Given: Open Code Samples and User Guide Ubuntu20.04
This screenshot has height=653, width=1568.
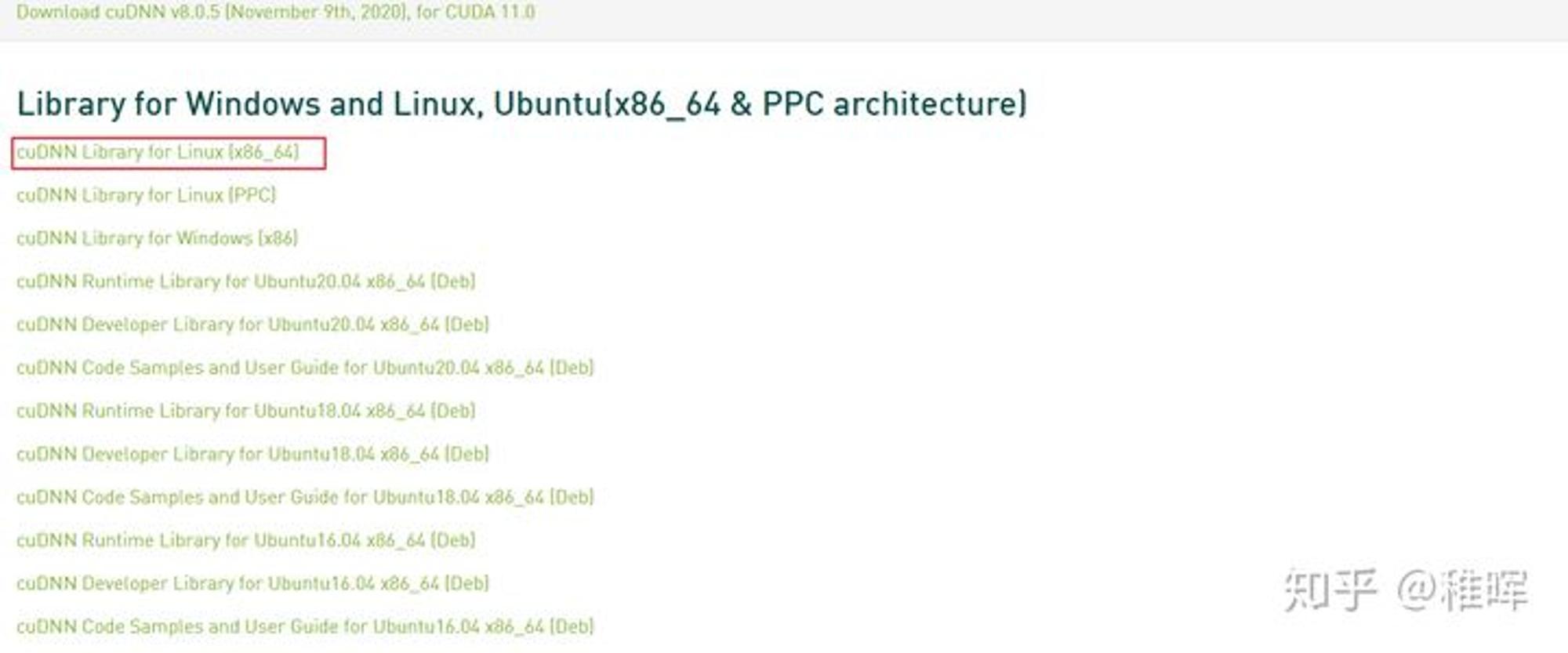Looking at the screenshot, I should (x=305, y=368).
